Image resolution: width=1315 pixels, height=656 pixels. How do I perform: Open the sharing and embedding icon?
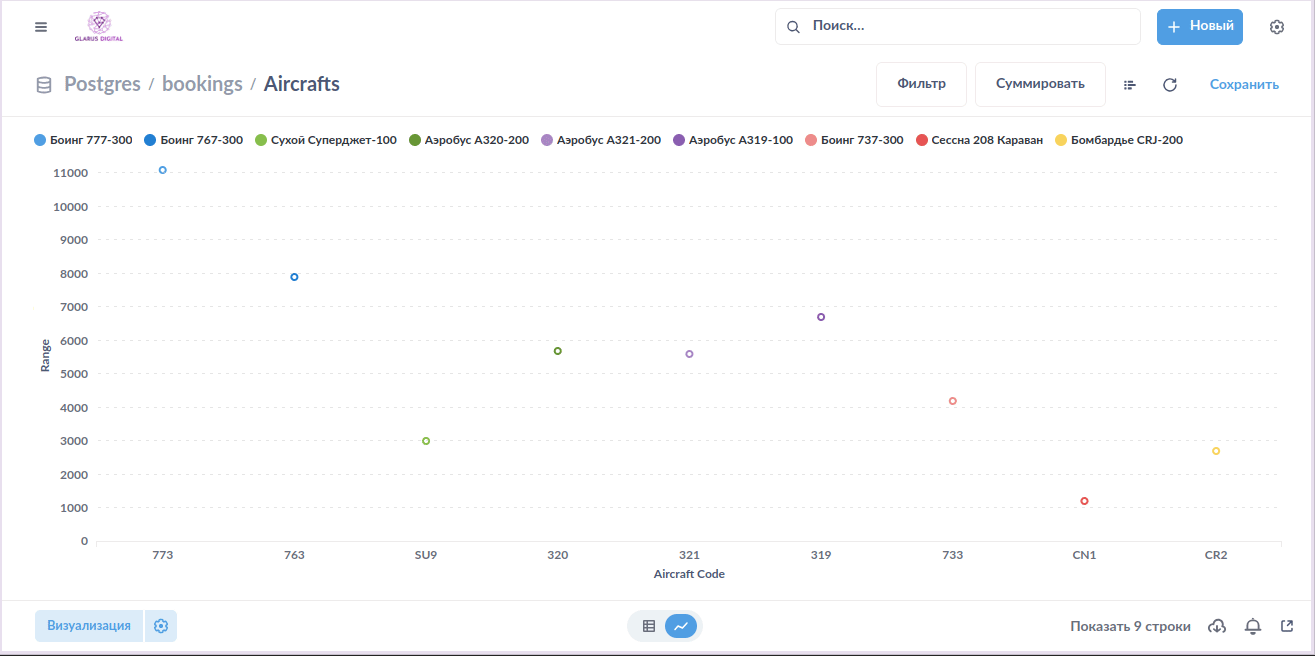click(x=1287, y=626)
